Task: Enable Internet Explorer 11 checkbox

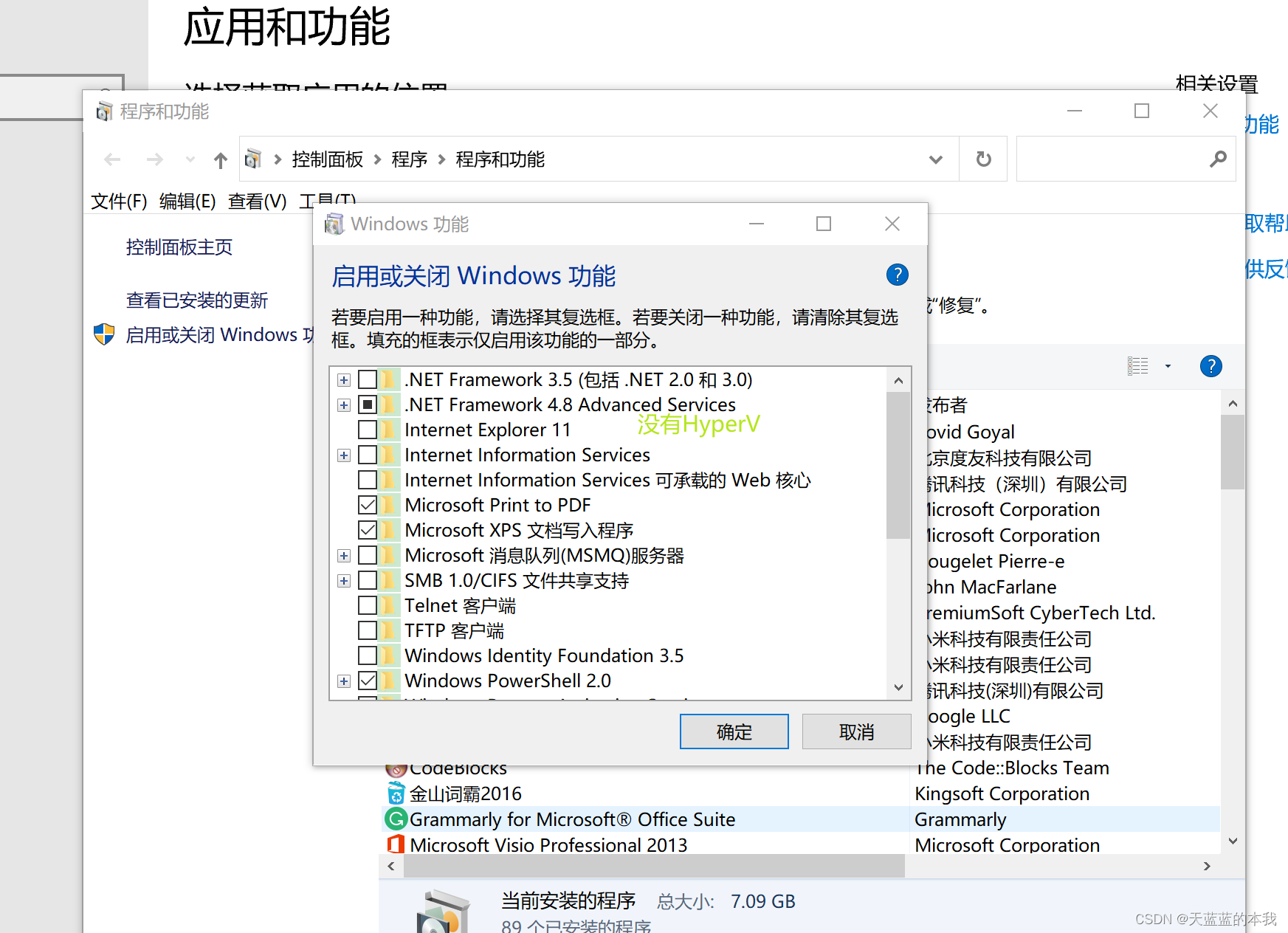Action: 368,430
